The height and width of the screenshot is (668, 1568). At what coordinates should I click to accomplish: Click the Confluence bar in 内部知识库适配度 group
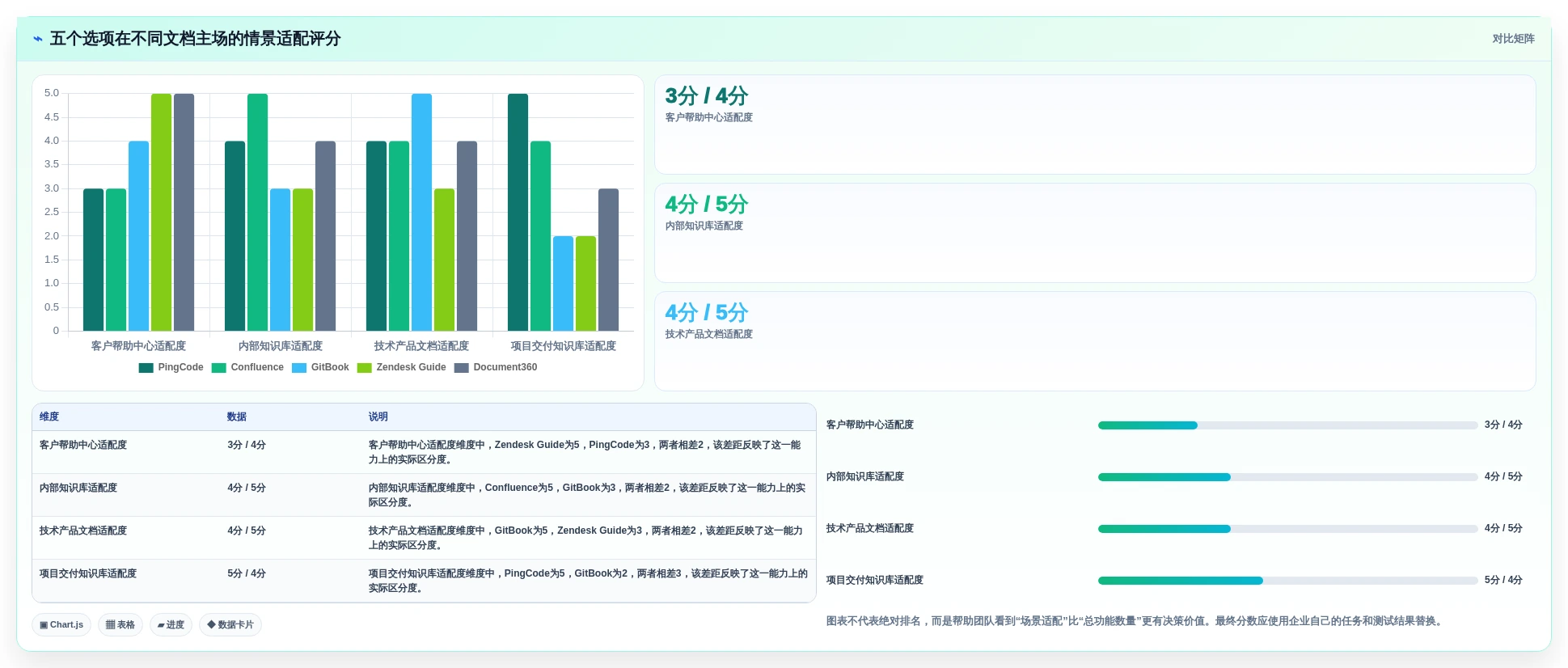(x=257, y=212)
